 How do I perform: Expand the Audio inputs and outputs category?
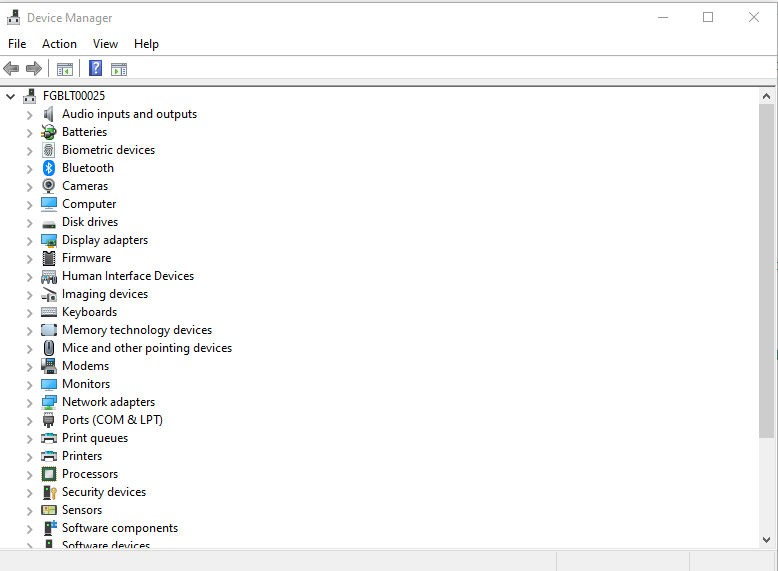point(29,115)
